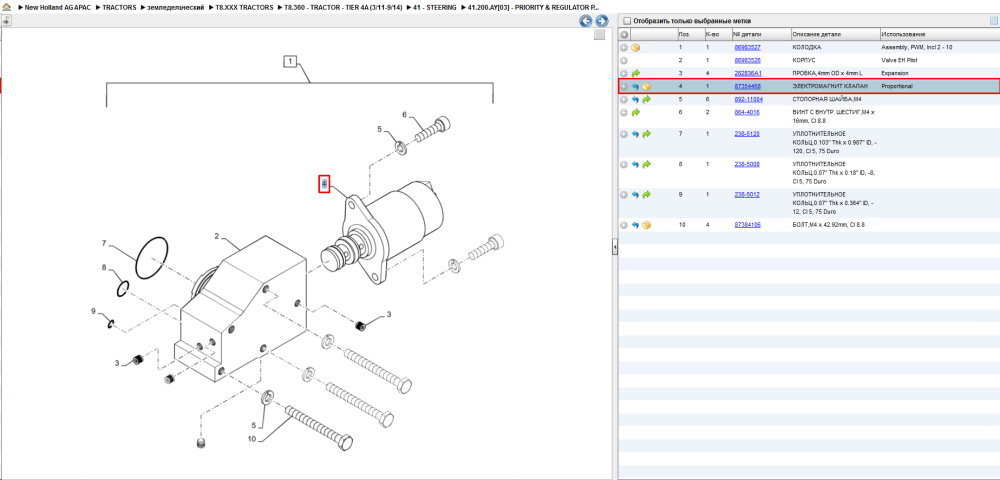This screenshot has height=480, width=1000.
Task: Expand the СТОПОРНАЯ ШАЙБА row plus icon
Action: (624, 99)
